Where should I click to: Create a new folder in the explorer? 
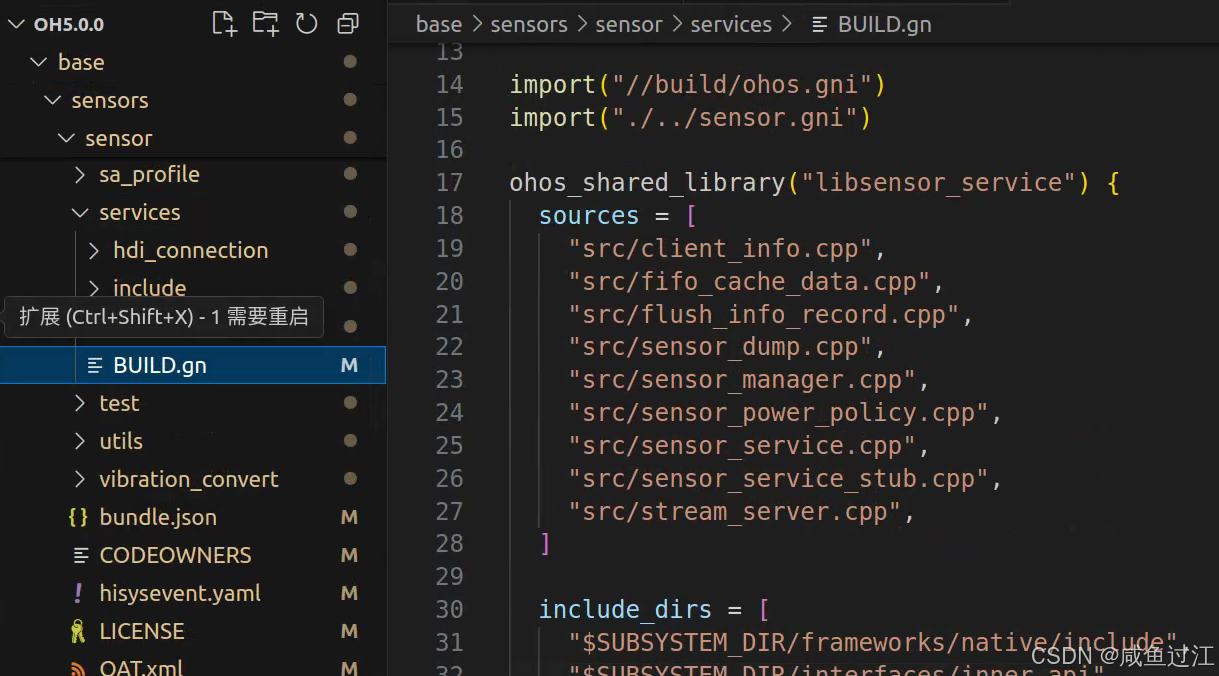[264, 23]
